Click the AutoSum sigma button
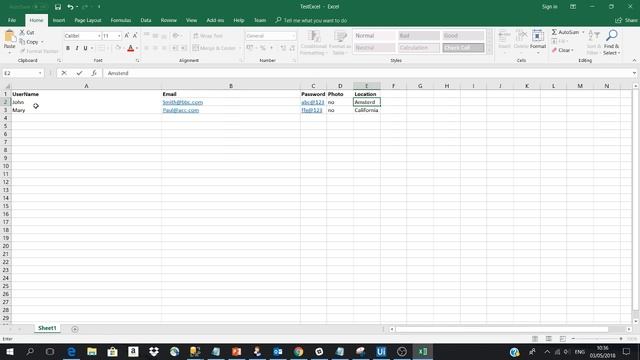Screen dimensions: 640x360 [565, 32]
